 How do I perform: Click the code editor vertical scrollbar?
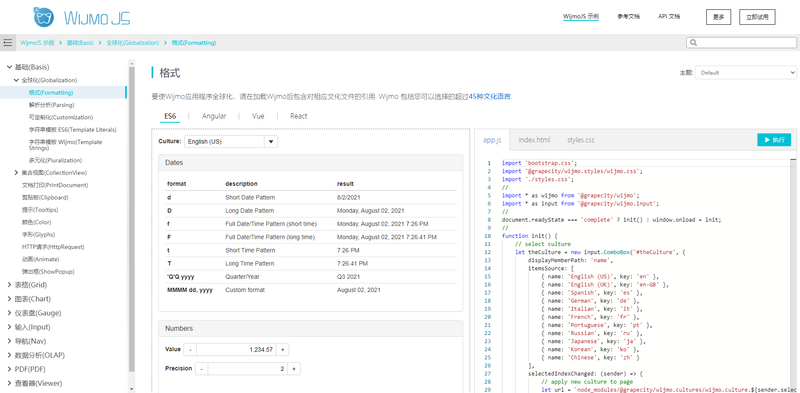[x=793, y=276]
